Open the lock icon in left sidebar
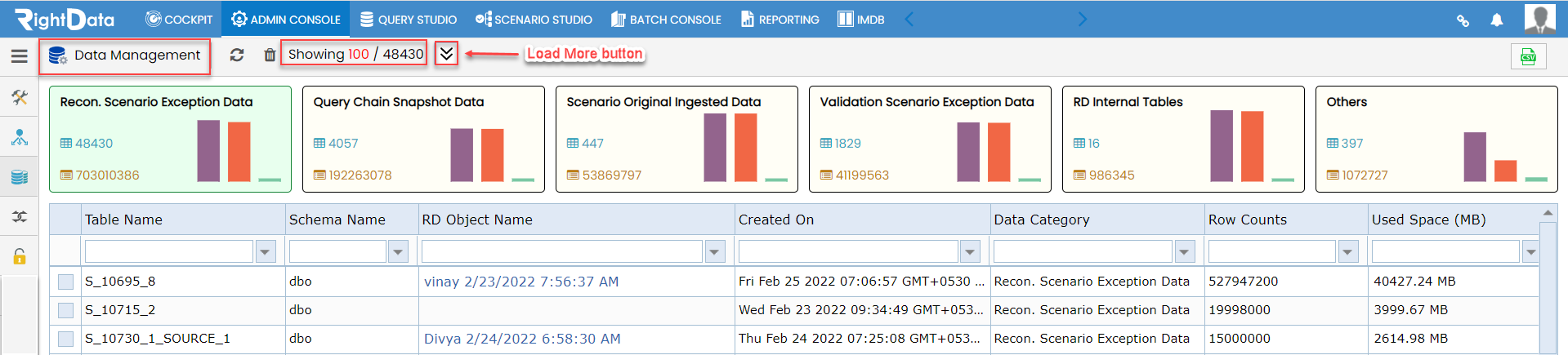Viewport: 1568px width, 355px height. coord(20,255)
